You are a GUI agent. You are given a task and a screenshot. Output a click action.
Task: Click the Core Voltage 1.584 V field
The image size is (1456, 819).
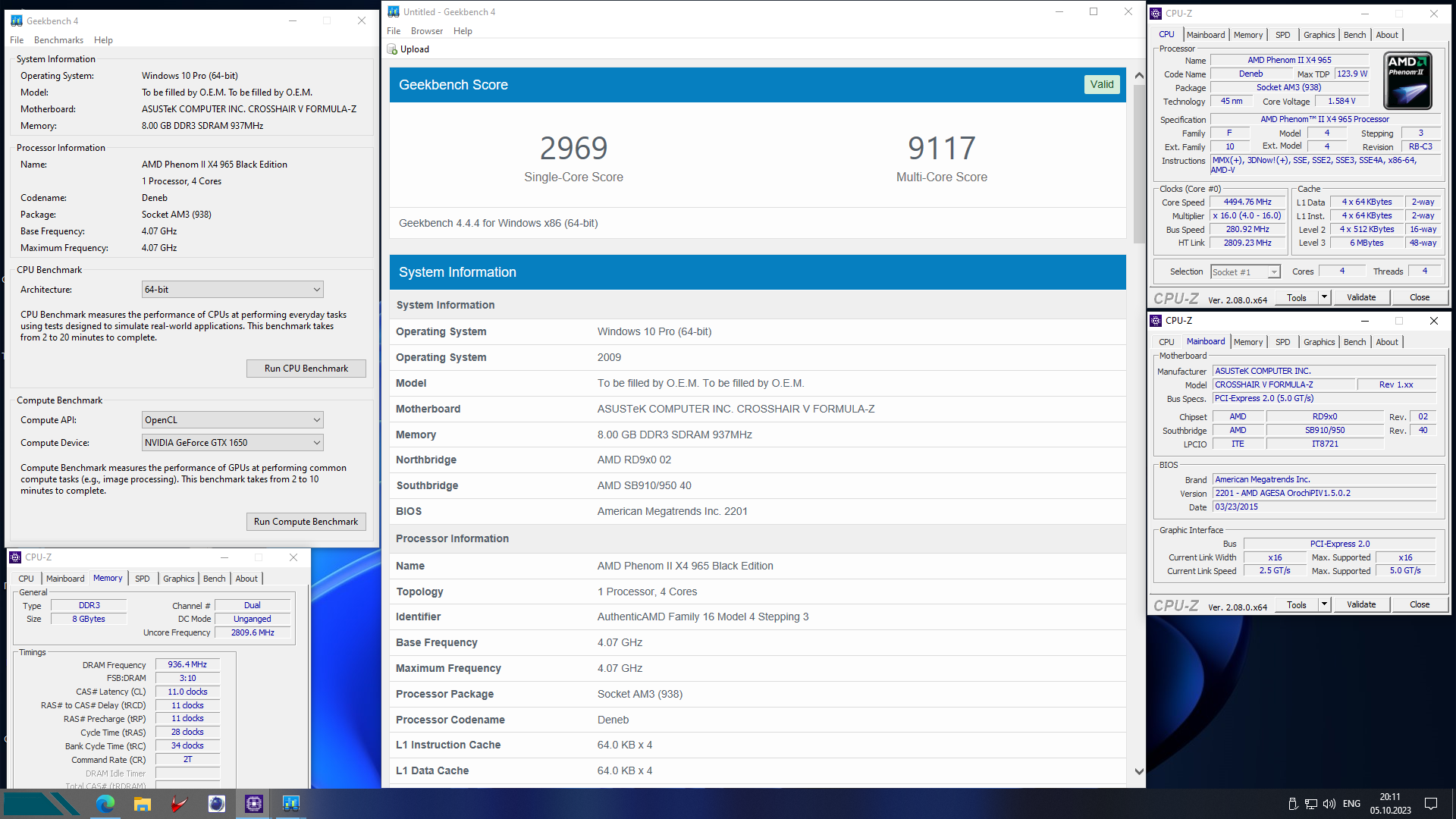coord(1341,102)
